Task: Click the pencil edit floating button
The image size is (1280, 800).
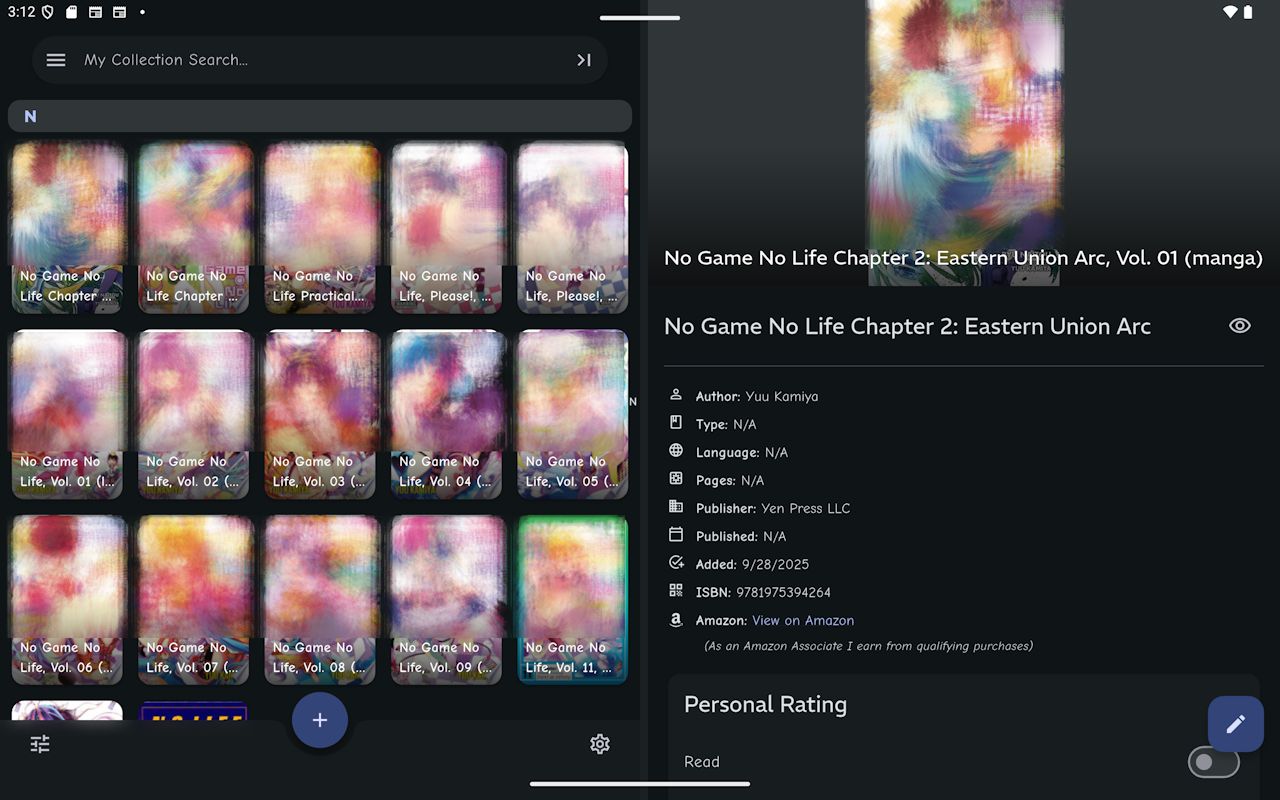Action: tap(1235, 723)
